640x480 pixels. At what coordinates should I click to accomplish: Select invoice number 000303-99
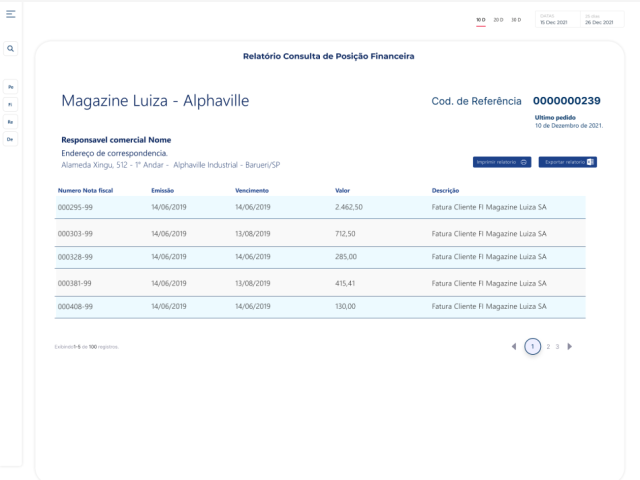(x=75, y=234)
